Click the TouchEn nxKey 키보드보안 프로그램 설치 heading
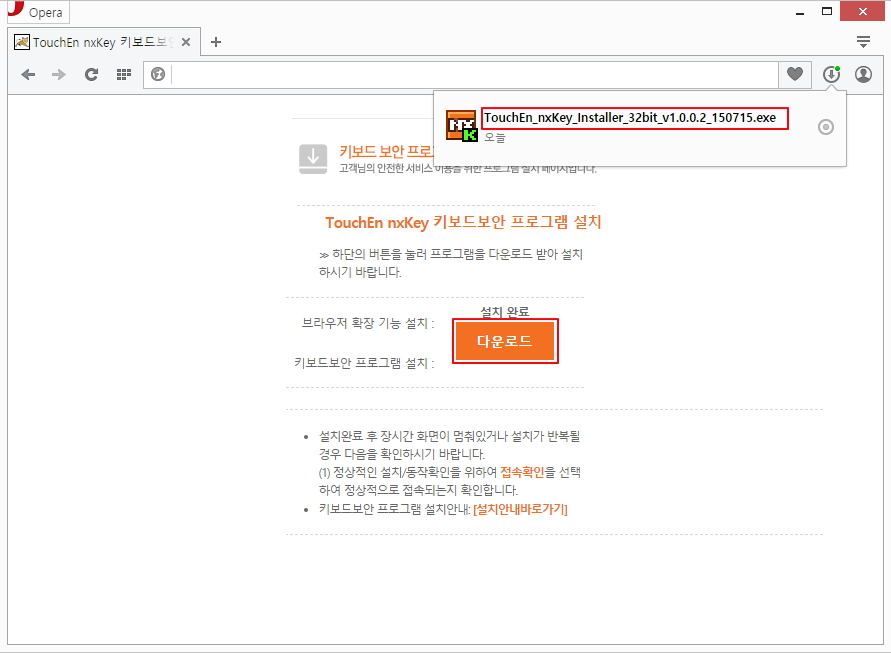The width and height of the screenshot is (891, 653). click(463, 222)
